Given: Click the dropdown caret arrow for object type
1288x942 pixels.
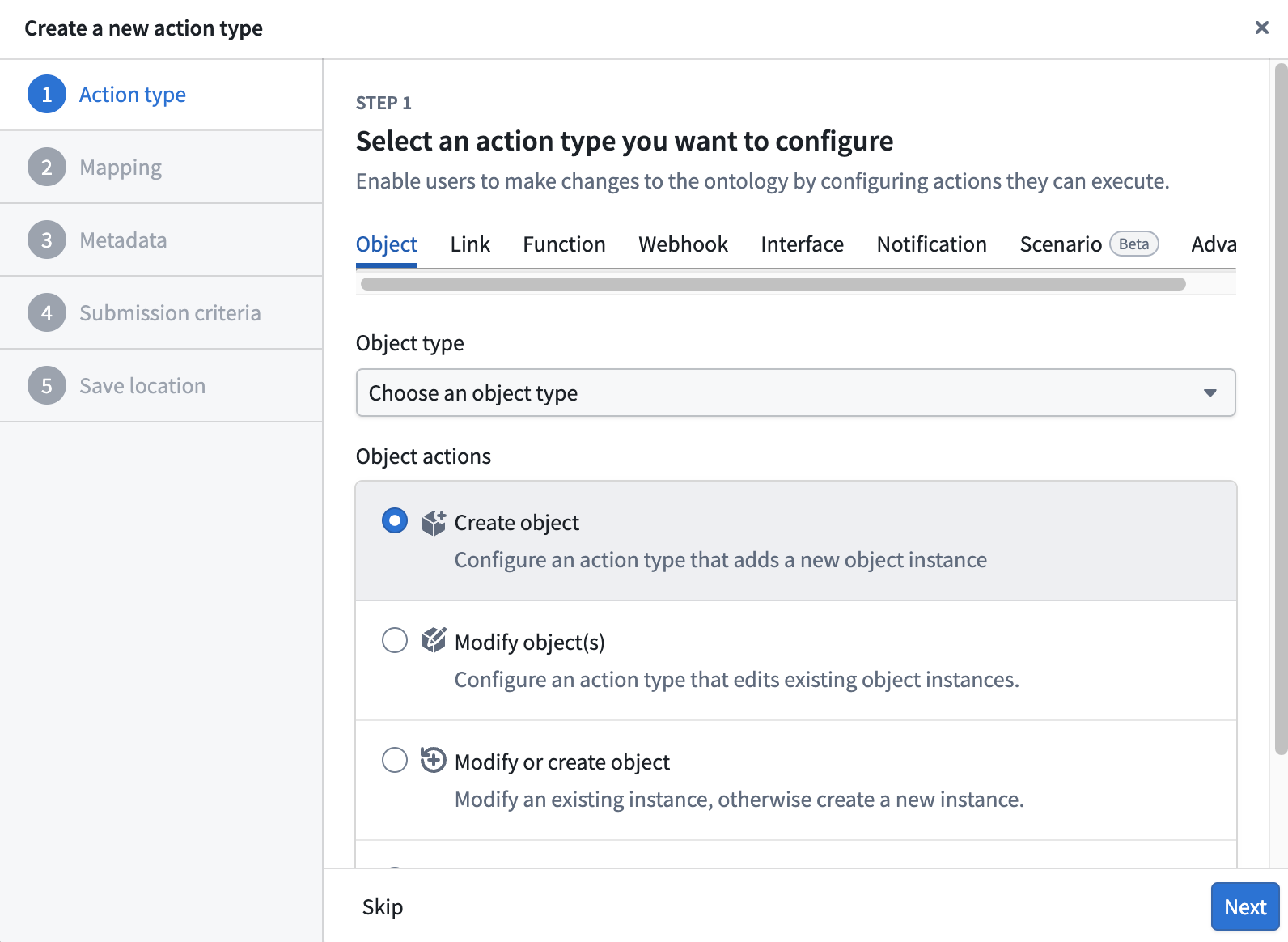Looking at the screenshot, I should coord(1210,393).
